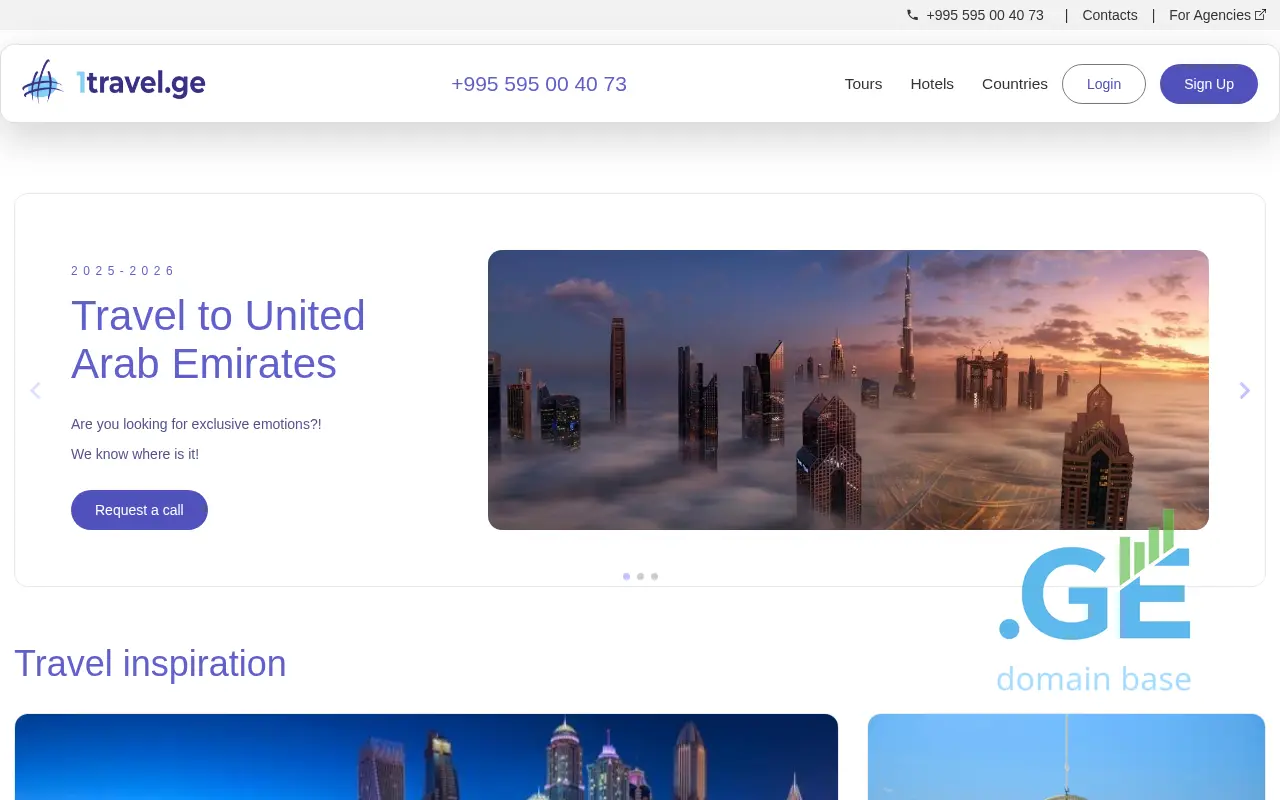The height and width of the screenshot is (800, 1280).
Task: Go to the previous carousel slide
Action: coord(35,390)
